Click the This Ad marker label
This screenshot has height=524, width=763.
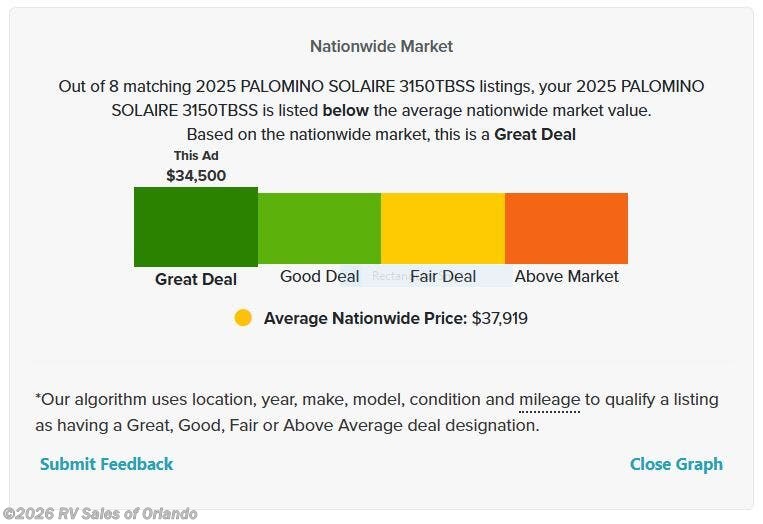pyautogui.click(x=196, y=156)
